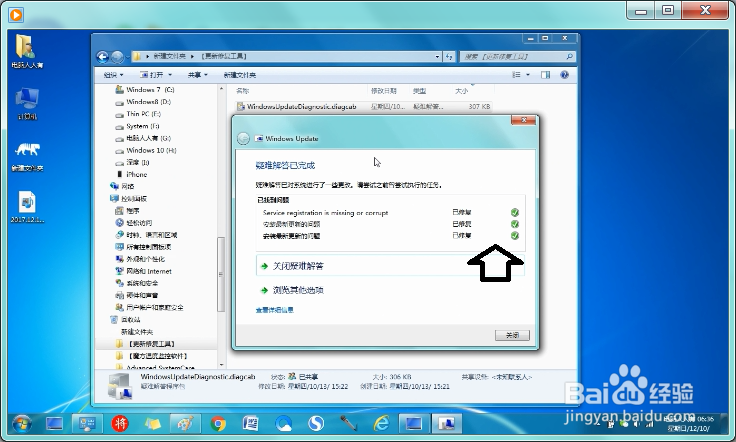This screenshot has width=736, height=442.
Task: Open the Paint palette icon in taskbar
Action: coord(185,424)
